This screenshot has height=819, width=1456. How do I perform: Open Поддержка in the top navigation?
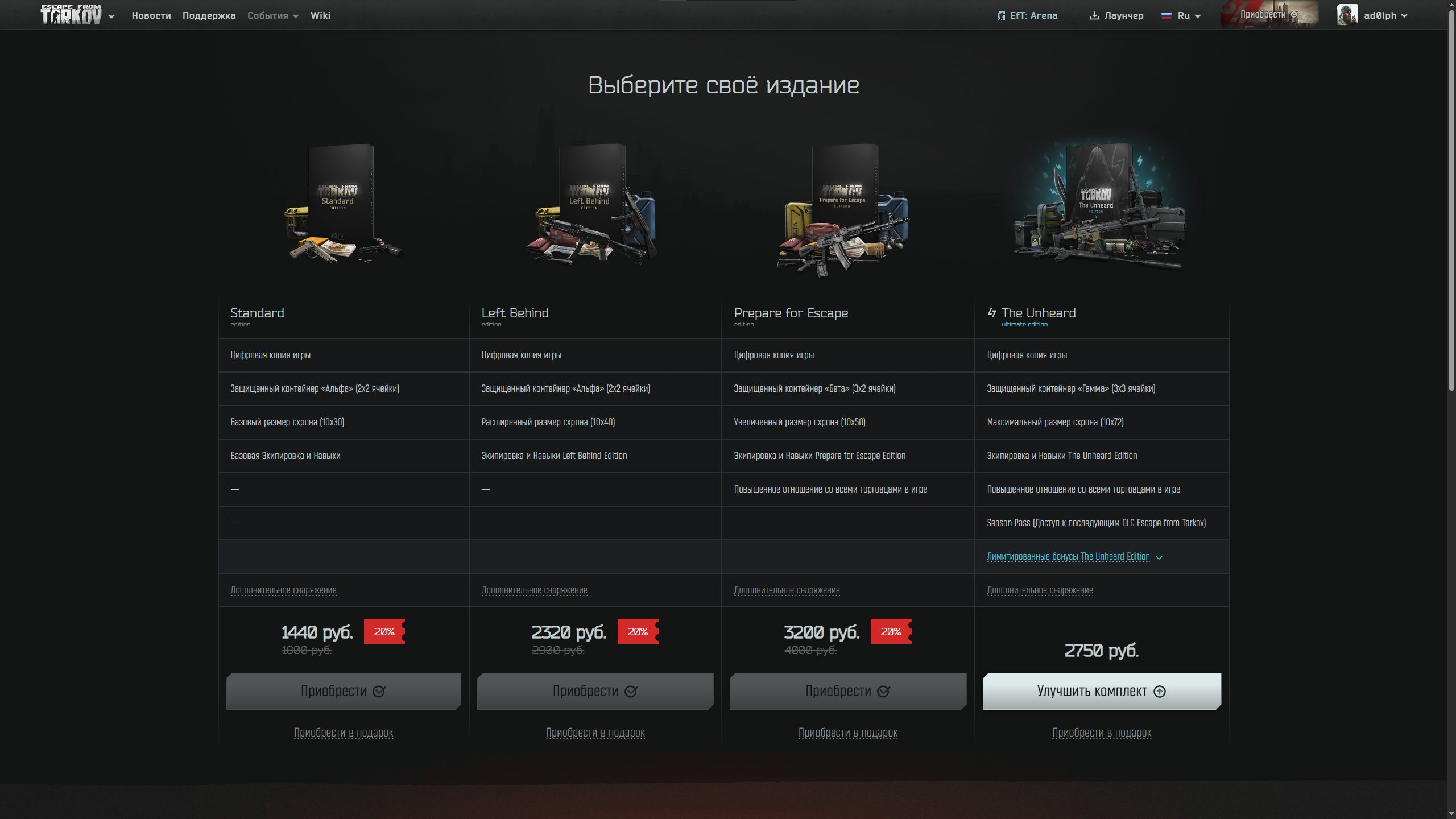click(x=209, y=16)
